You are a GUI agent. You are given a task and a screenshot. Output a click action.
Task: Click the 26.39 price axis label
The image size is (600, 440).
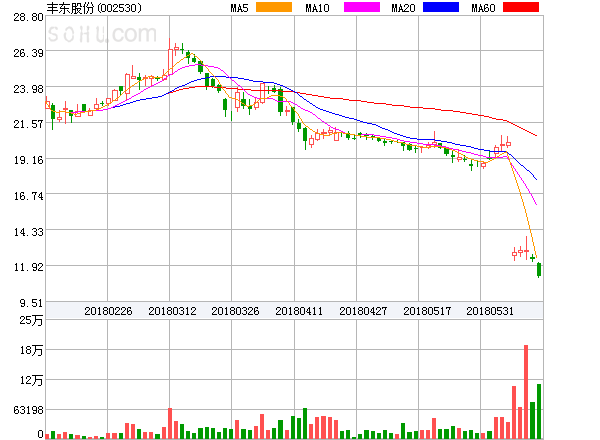pos(28,53)
